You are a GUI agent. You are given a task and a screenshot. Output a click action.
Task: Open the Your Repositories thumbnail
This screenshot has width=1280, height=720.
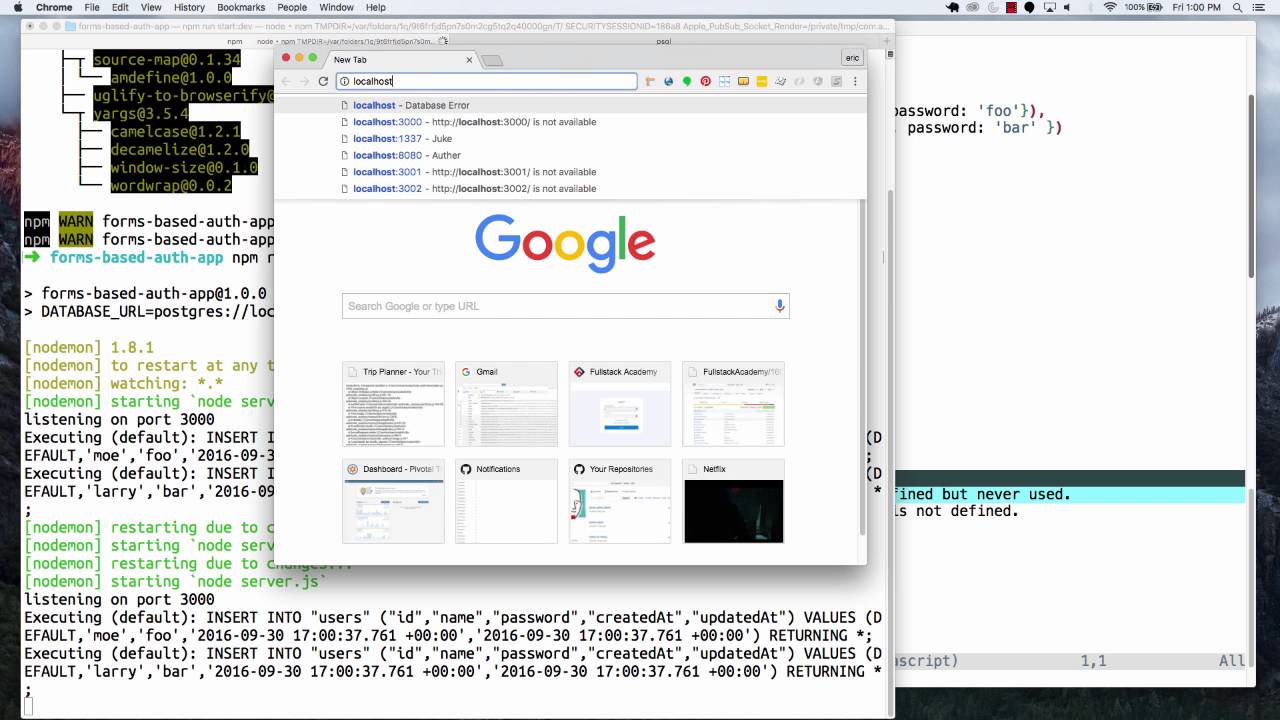click(x=620, y=501)
